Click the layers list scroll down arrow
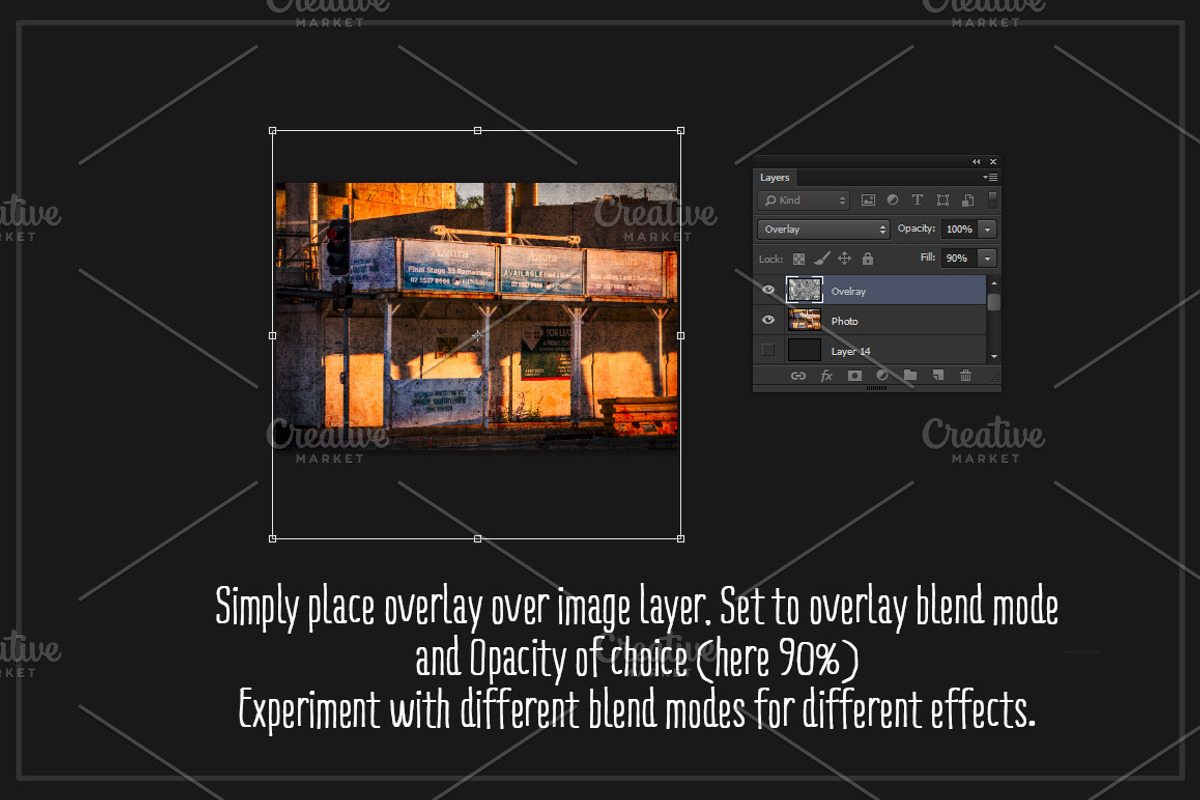The image size is (1200, 800). click(x=994, y=357)
